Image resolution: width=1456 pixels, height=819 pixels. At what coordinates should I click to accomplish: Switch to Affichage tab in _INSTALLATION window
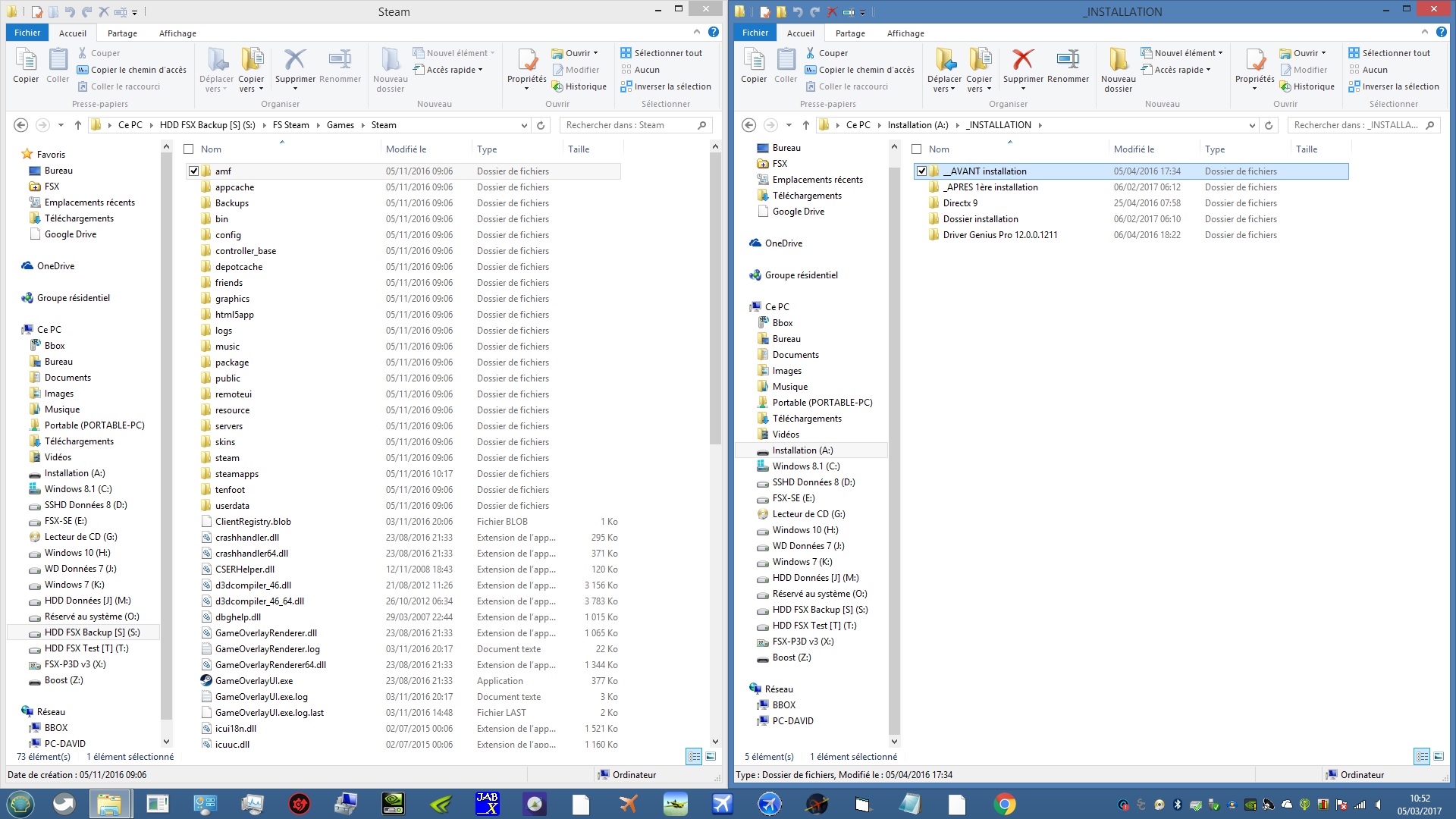[x=905, y=33]
